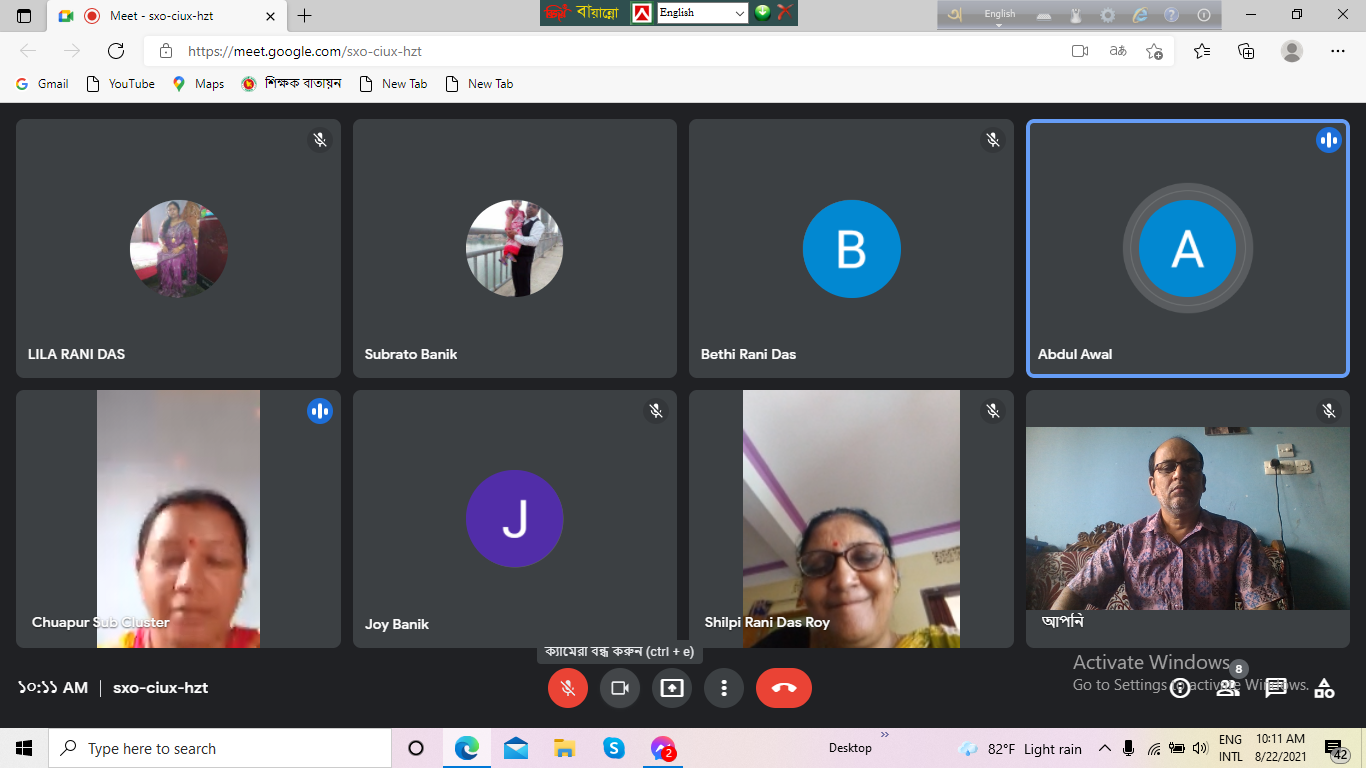
Task: Open a new tab with plus button
Action: 305,16
